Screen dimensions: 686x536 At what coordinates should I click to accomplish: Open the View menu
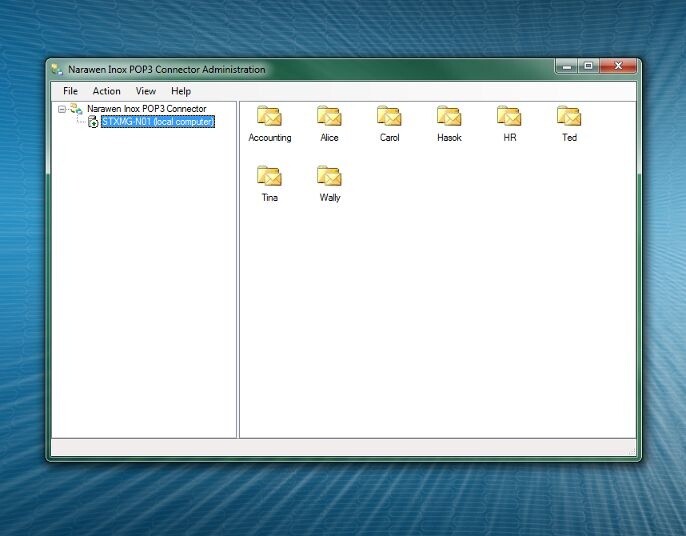point(146,91)
